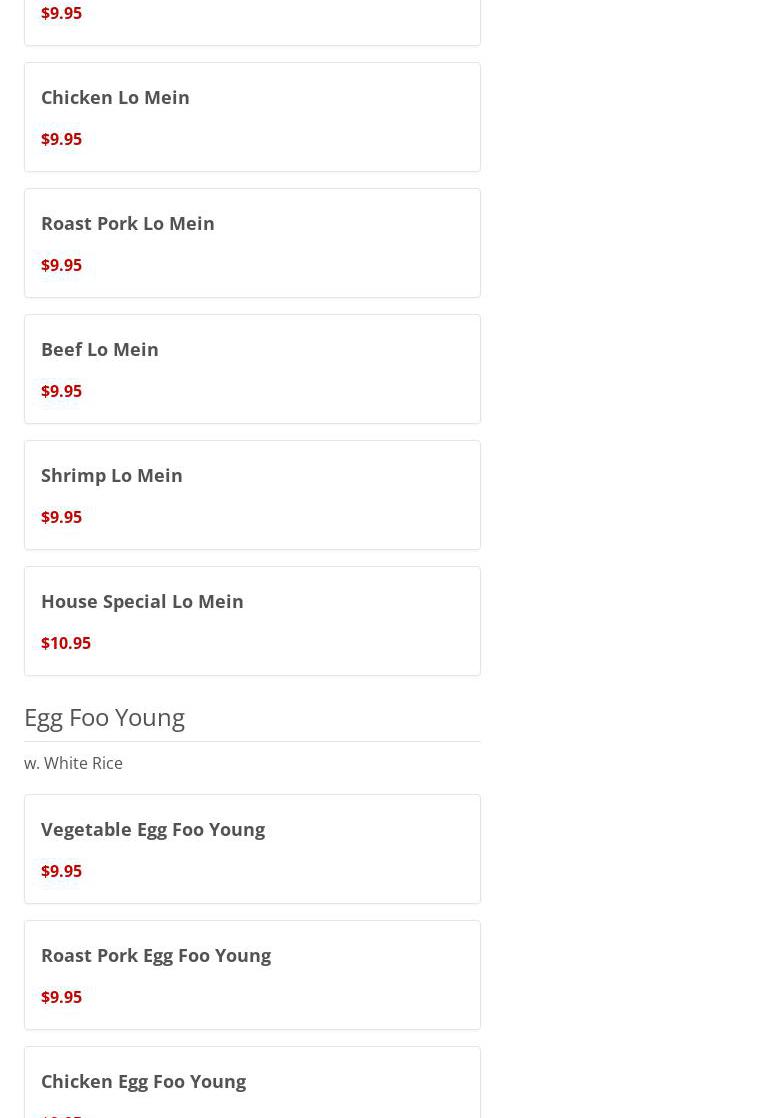The width and height of the screenshot is (770, 1118).
Task: Click the $9.95 price under Beef Lo Mein
Action: [61, 391]
